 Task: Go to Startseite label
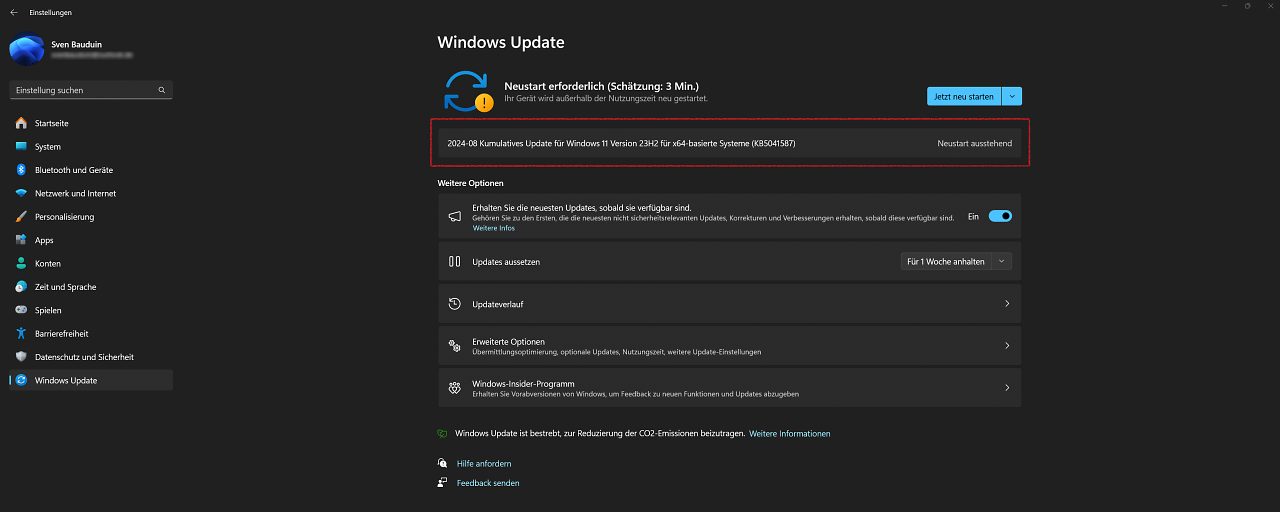click(x=52, y=123)
